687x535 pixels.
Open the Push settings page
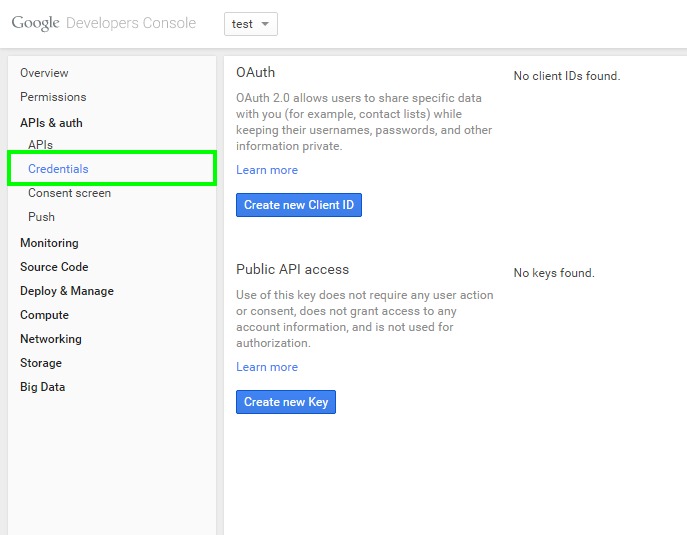click(41, 217)
